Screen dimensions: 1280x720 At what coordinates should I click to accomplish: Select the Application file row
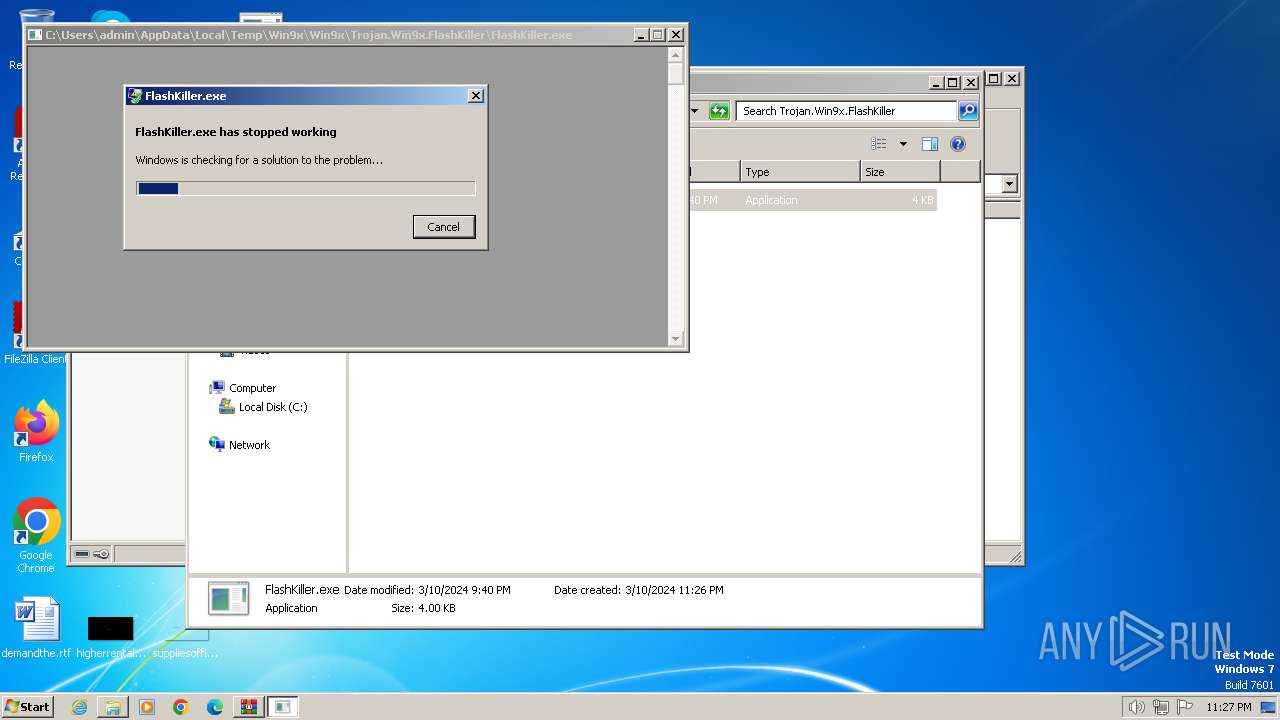(x=812, y=200)
